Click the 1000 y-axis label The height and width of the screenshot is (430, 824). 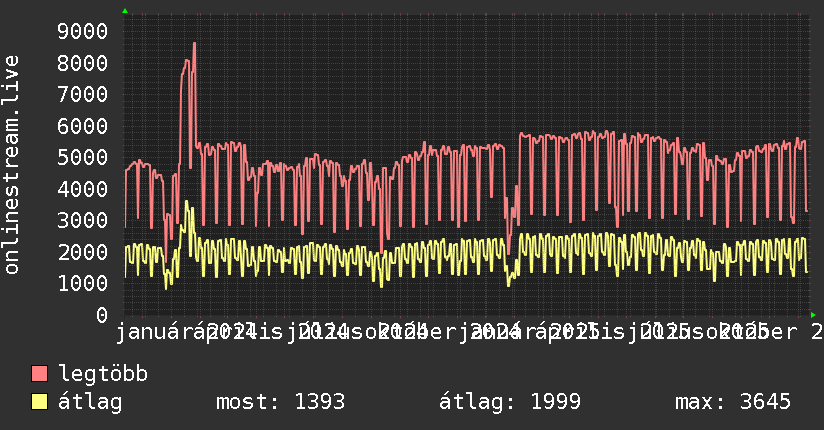pos(83,283)
